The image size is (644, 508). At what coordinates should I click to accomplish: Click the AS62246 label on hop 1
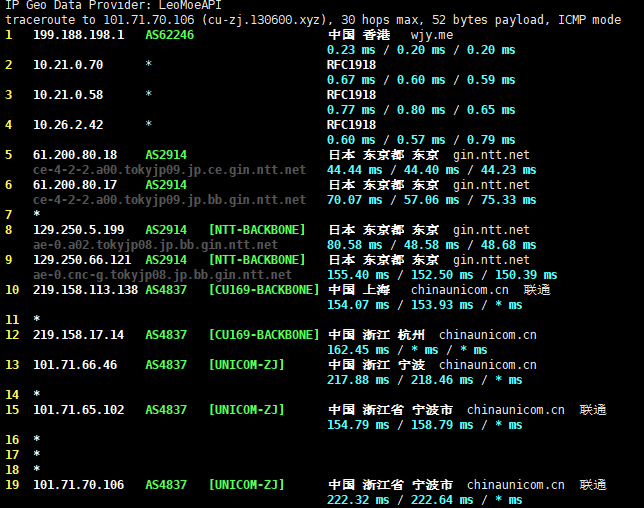point(170,35)
